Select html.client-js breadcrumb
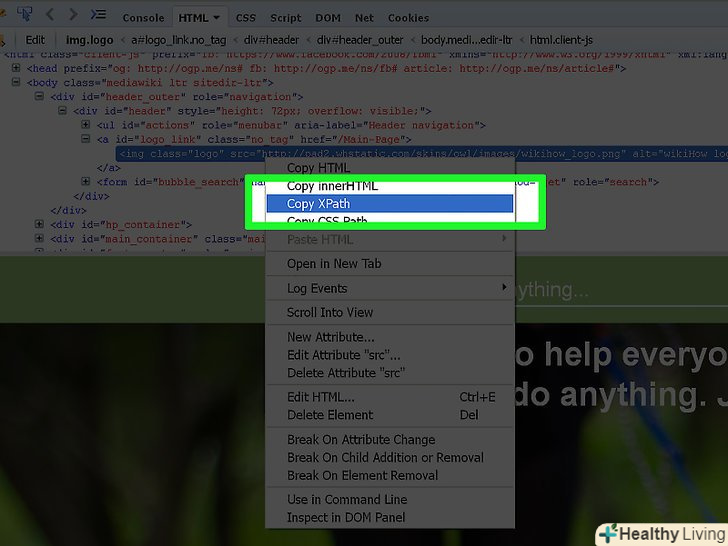The height and width of the screenshot is (546, 728). (x=561, y=40)
